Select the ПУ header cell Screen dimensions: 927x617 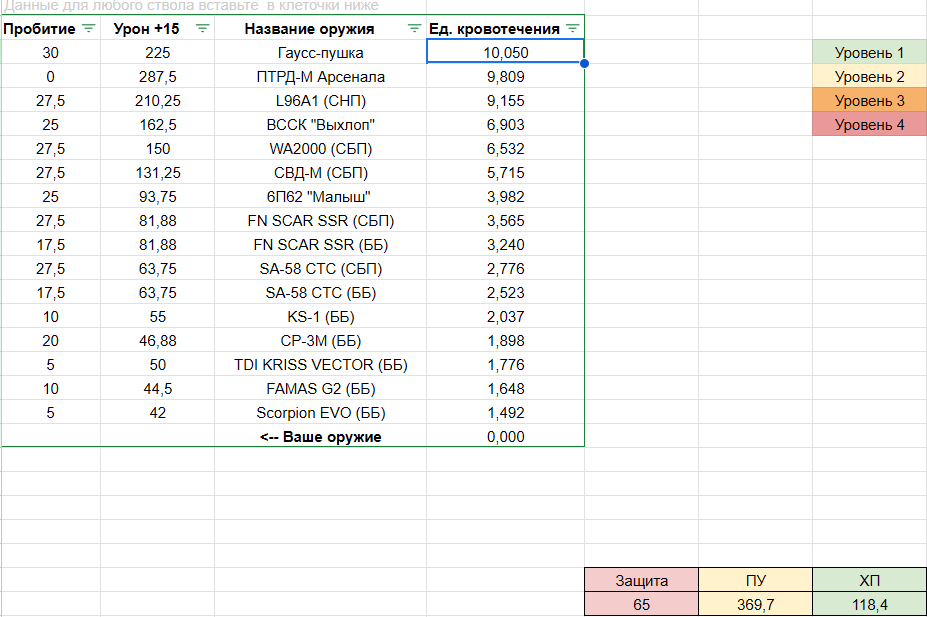tap(756, 580)
